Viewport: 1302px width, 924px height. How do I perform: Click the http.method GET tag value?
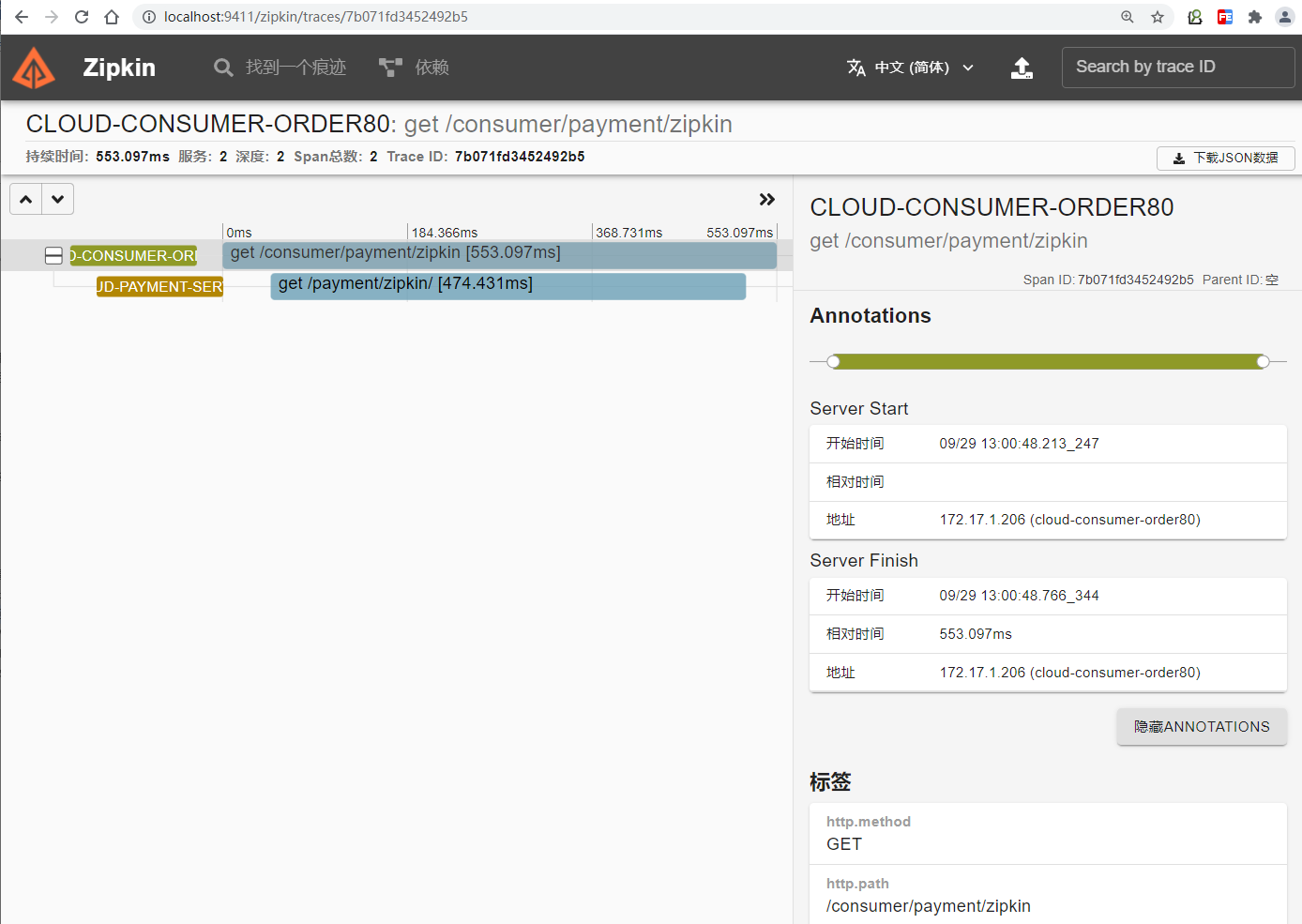pos(844,844)
